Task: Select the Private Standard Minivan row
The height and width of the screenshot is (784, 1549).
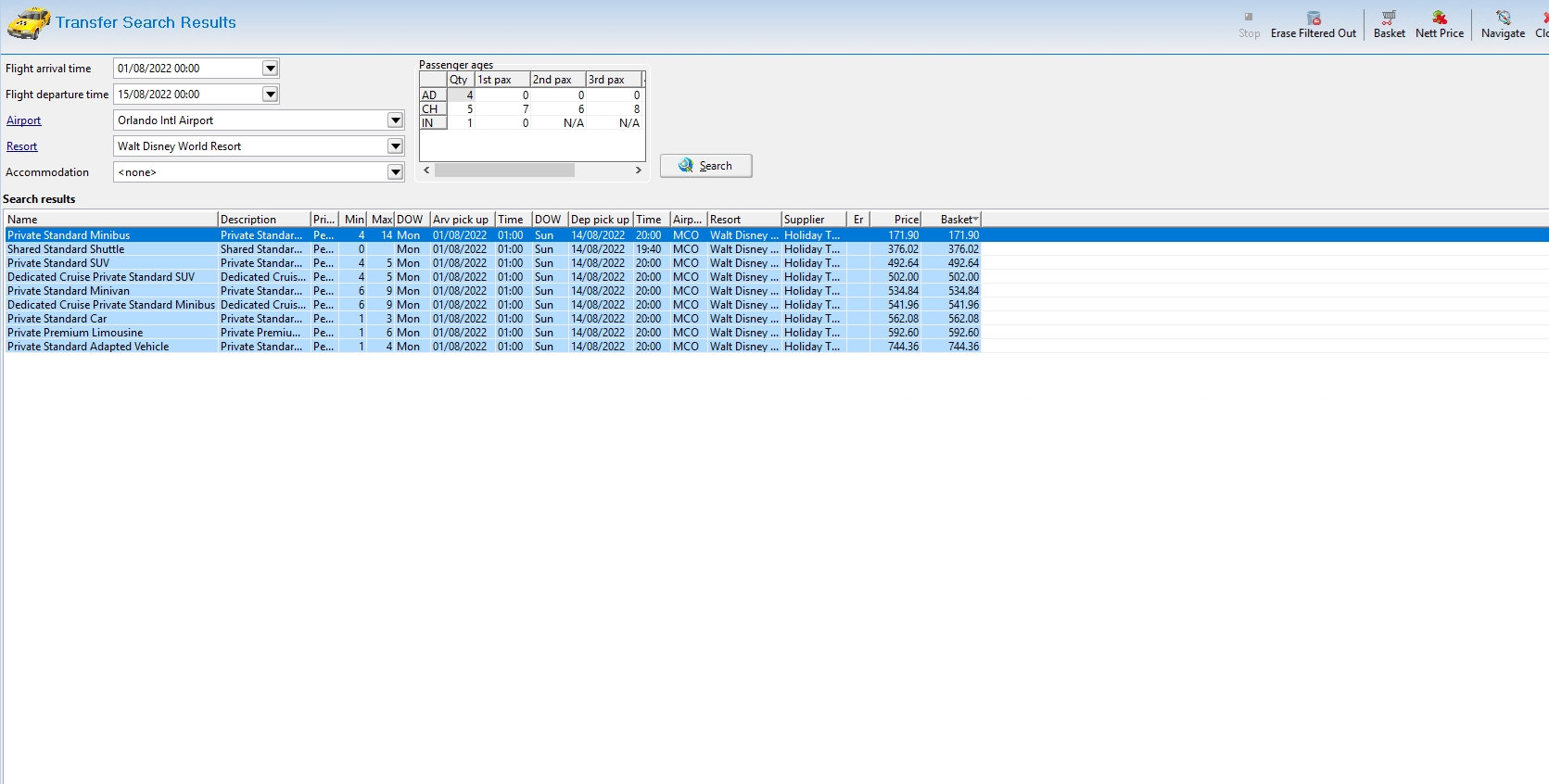Action: 493,291
